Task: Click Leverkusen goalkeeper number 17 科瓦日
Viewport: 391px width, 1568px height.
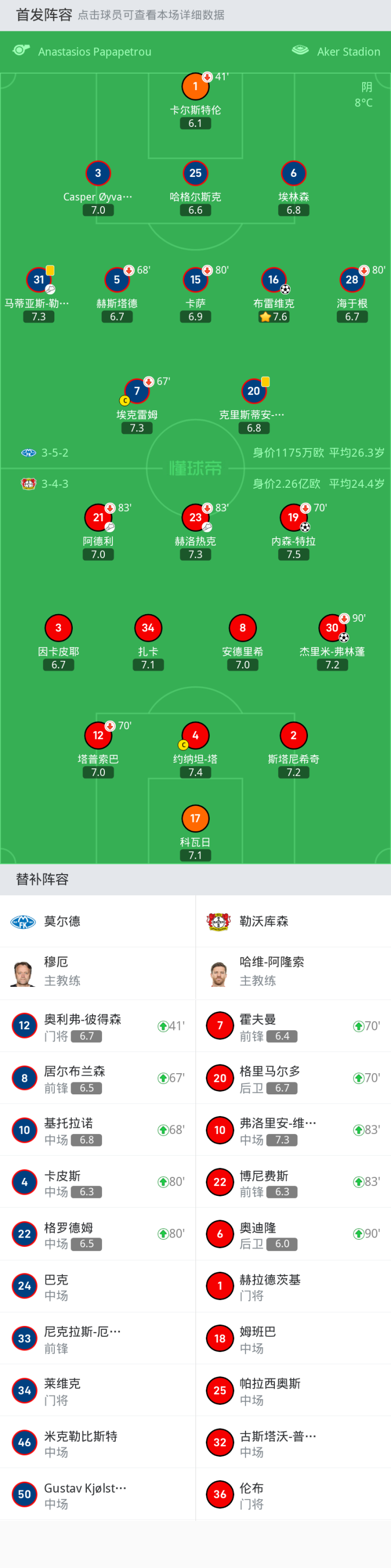Action: pos(195,818)
